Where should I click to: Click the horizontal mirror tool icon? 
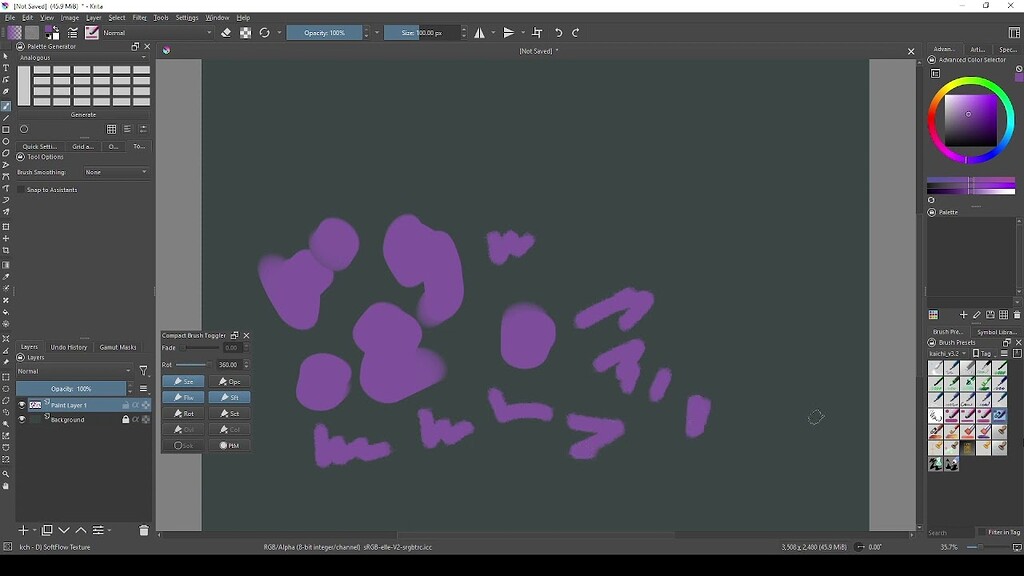click(x=481, y=33)
